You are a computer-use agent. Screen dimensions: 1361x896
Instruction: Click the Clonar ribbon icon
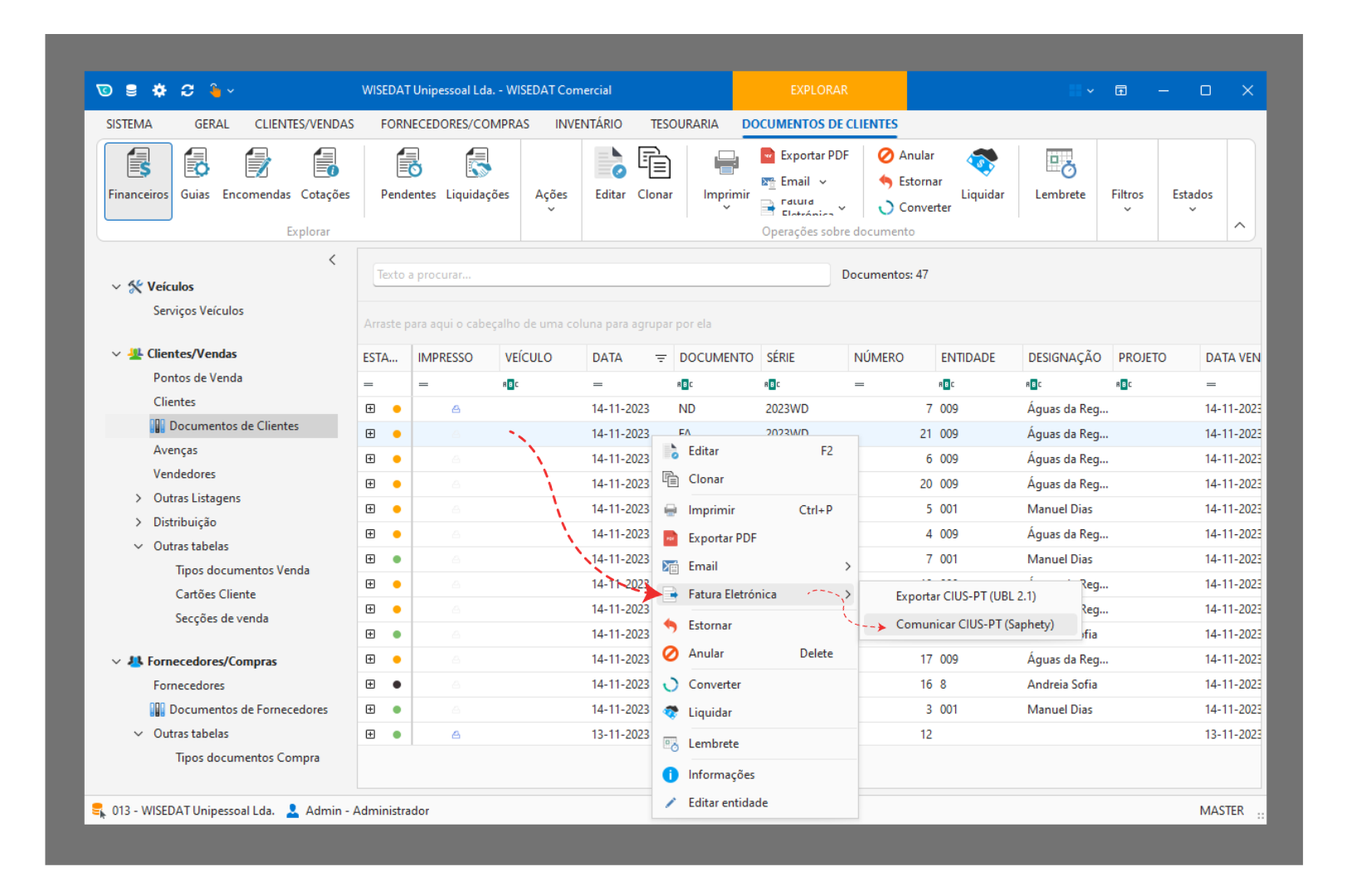coord(655,176)
